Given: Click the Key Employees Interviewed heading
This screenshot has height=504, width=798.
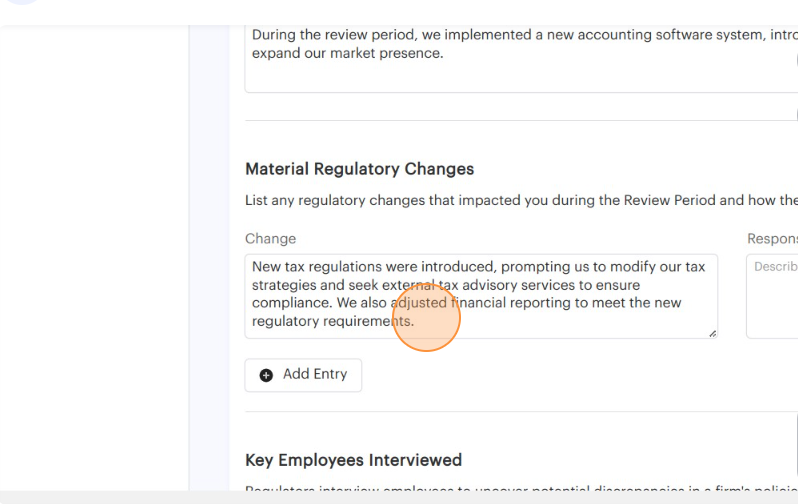Looking at the screenshot, I should tap(353, 460).
